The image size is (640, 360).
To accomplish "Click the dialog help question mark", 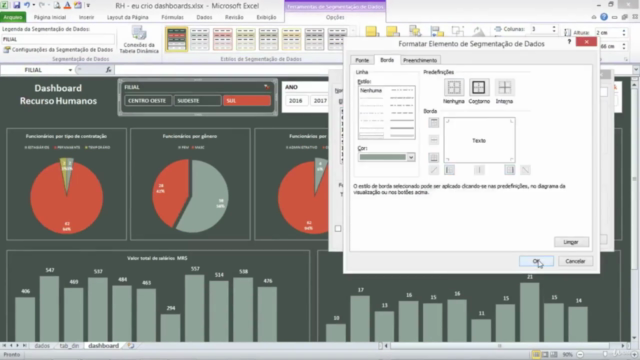I will [569, 42].
